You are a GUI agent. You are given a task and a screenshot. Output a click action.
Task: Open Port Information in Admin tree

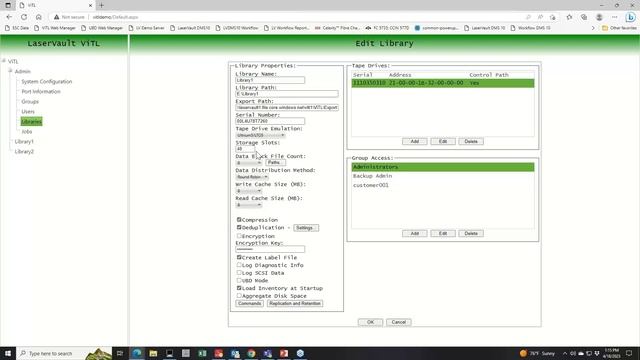coord(41,91)
